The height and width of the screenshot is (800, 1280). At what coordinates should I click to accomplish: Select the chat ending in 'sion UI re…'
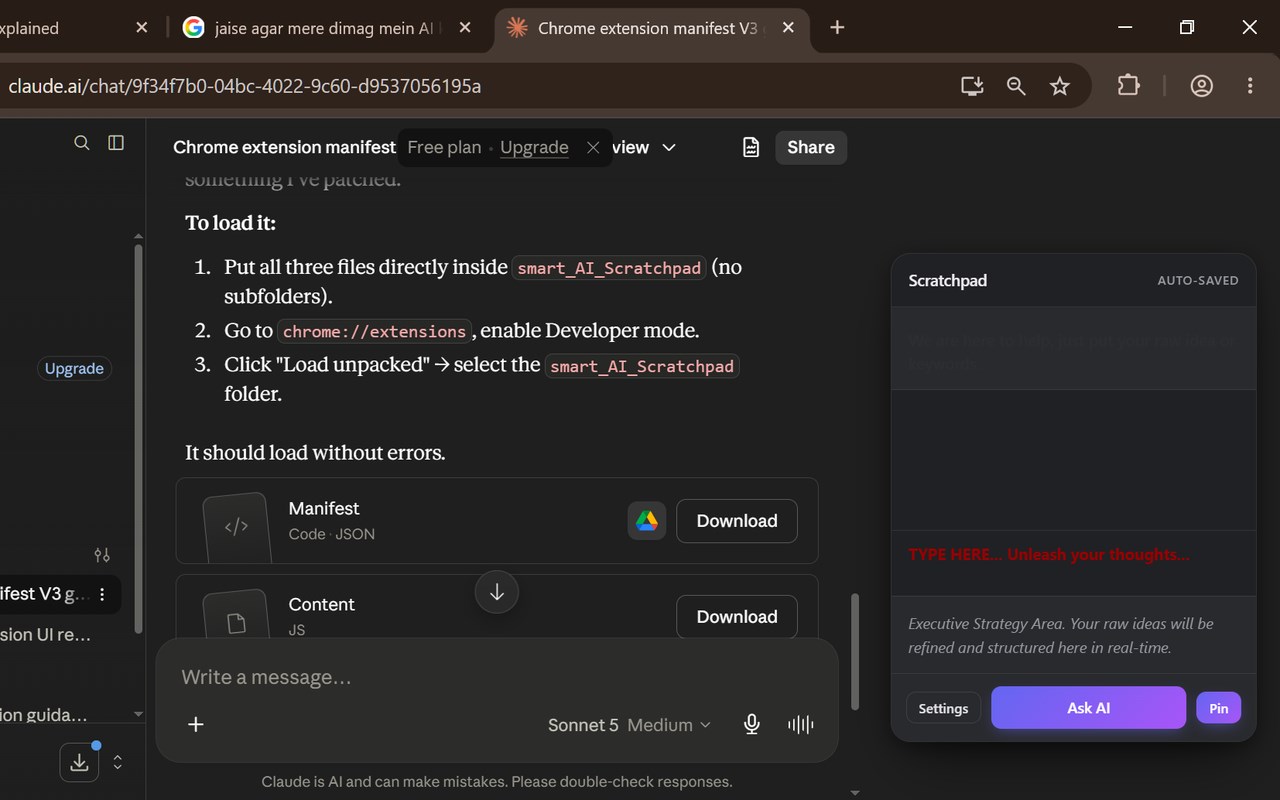(46, 634)
